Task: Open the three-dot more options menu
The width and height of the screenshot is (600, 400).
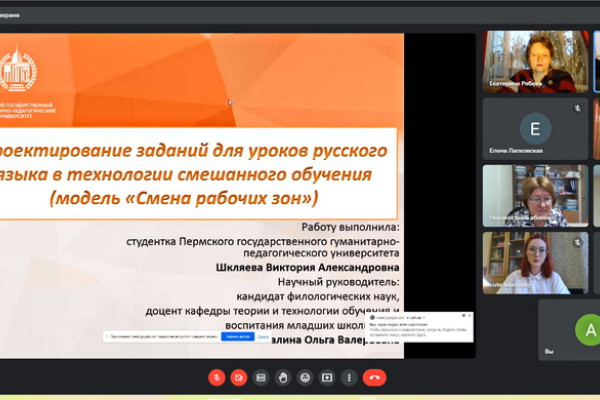Action: tap(349, 377)
